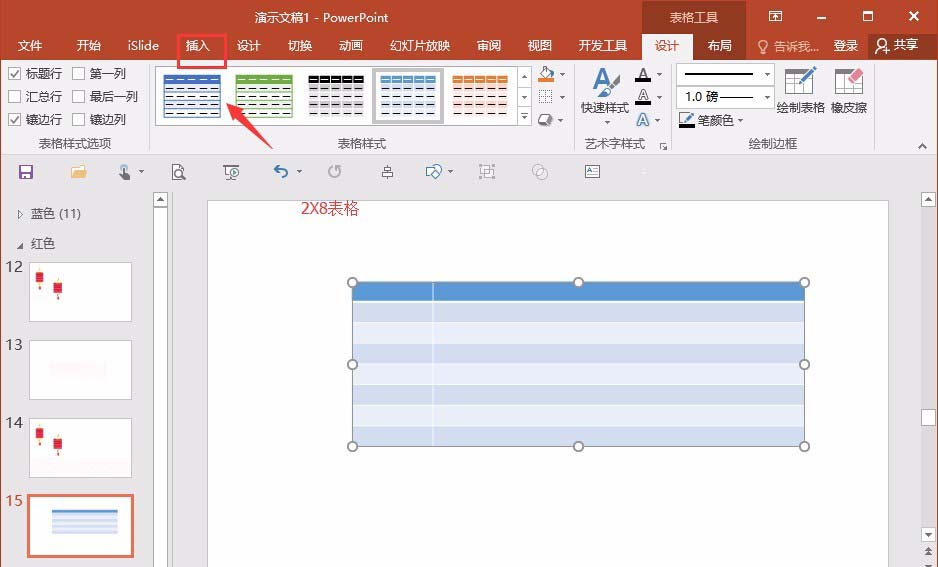
Task: Select slide 12 thumbnail
Action: (80, 292)
